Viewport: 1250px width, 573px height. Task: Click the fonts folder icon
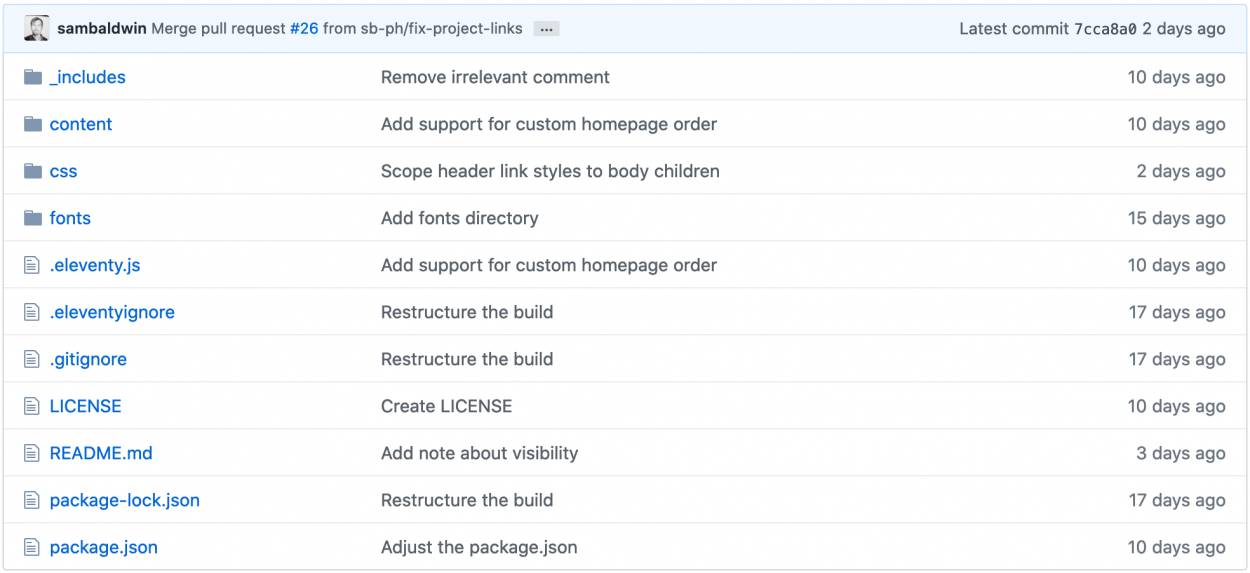point(33,218)
